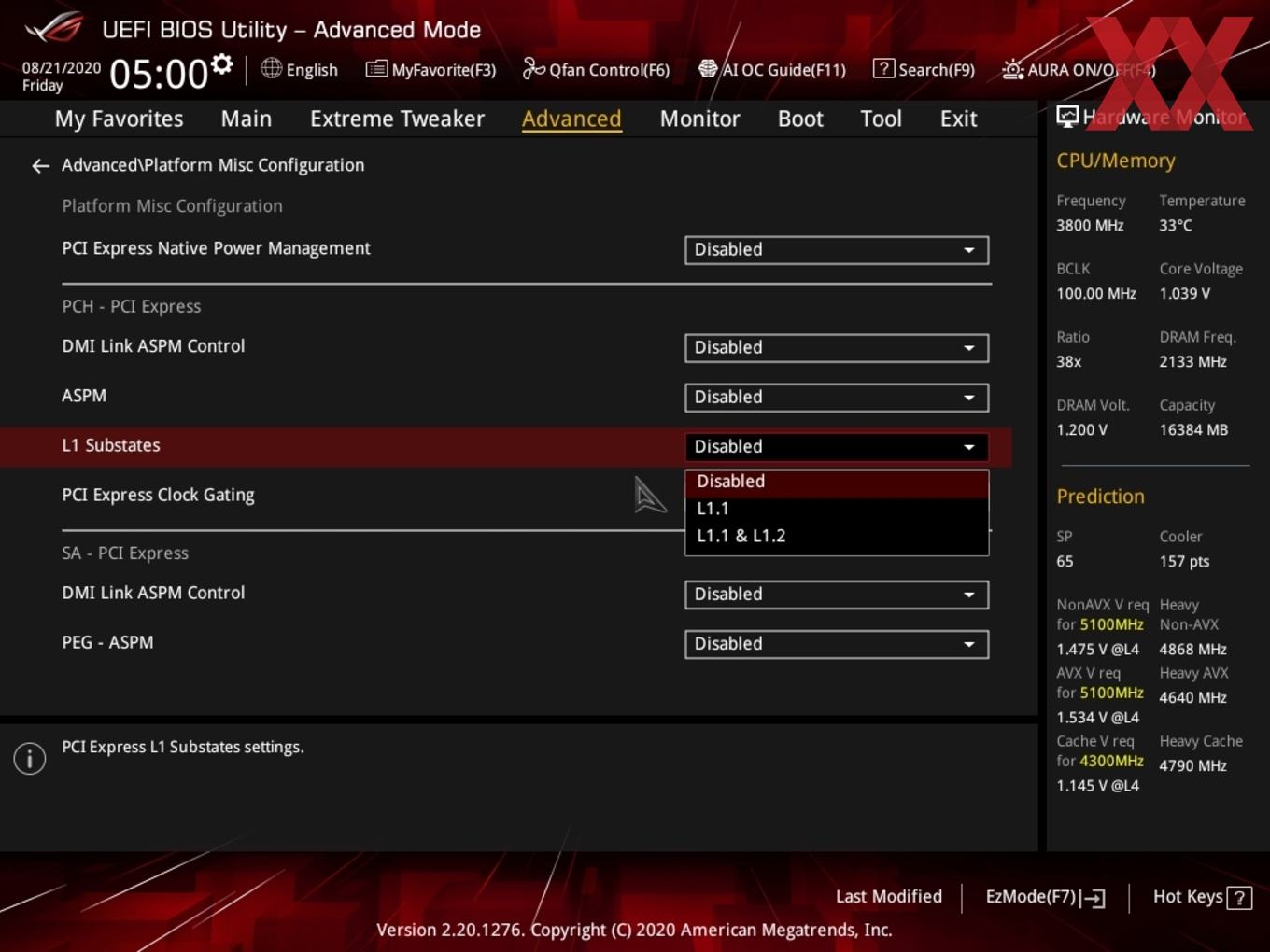Click the 38x ratio value
This screenshot has width=1270, height=952.
1069,362
